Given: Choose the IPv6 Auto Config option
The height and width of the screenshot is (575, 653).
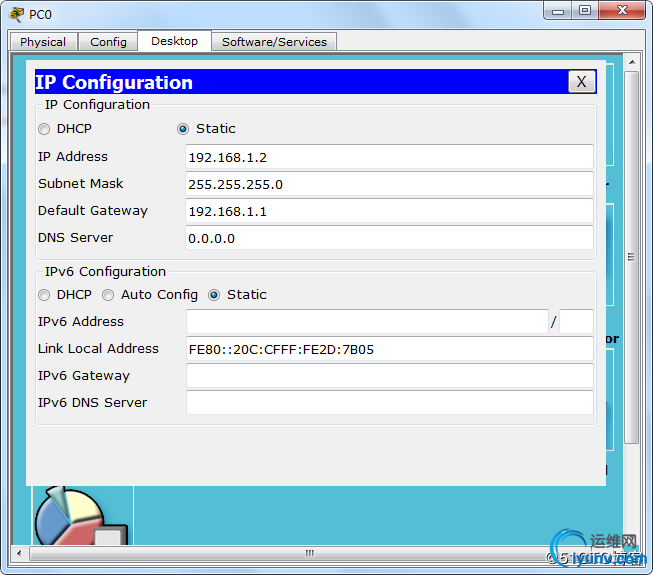Looking at the screenshot, I should [x=108, y=295].
